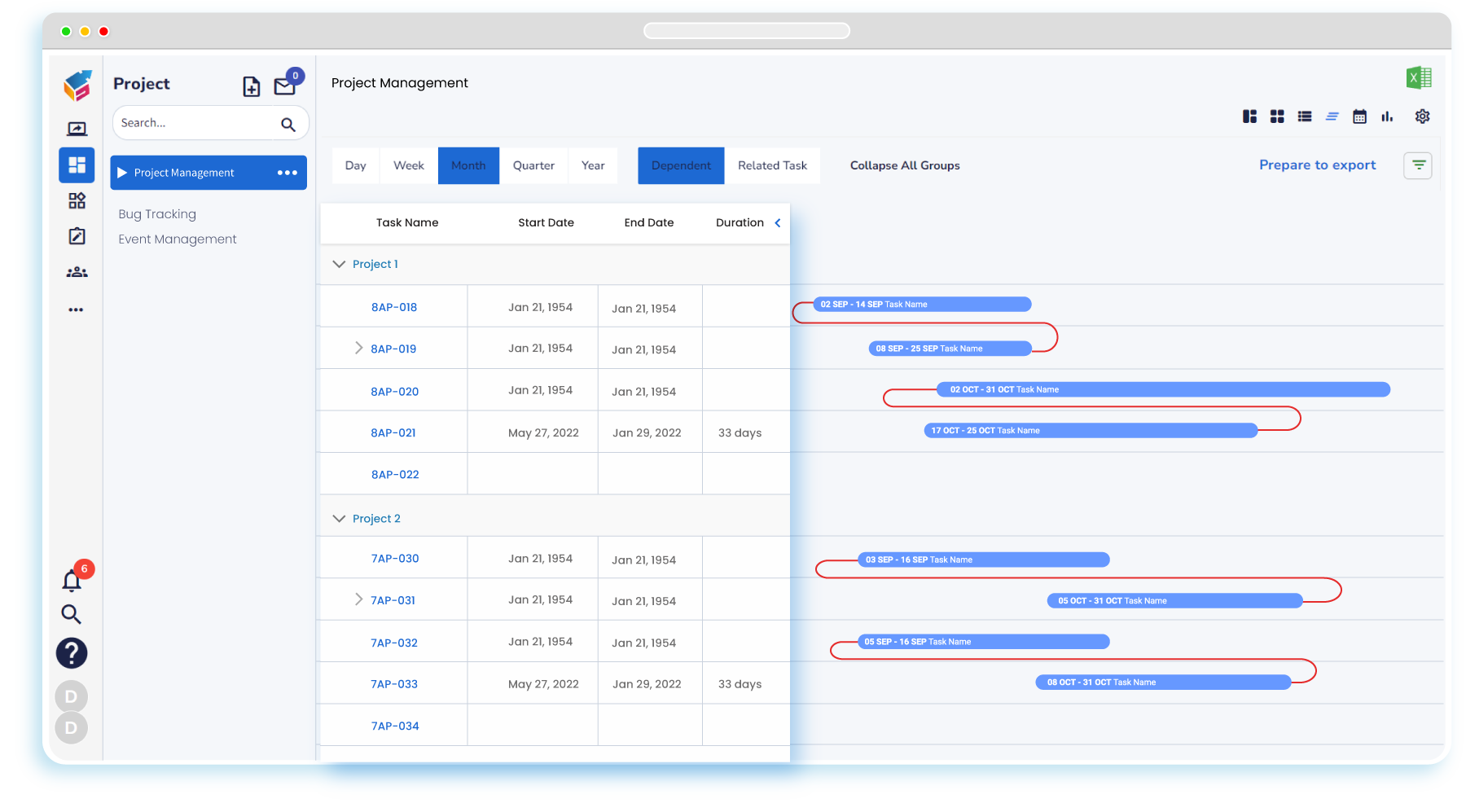Select the Month view tab
Viewport: 1466px width, 812px height.
point(468,165)
